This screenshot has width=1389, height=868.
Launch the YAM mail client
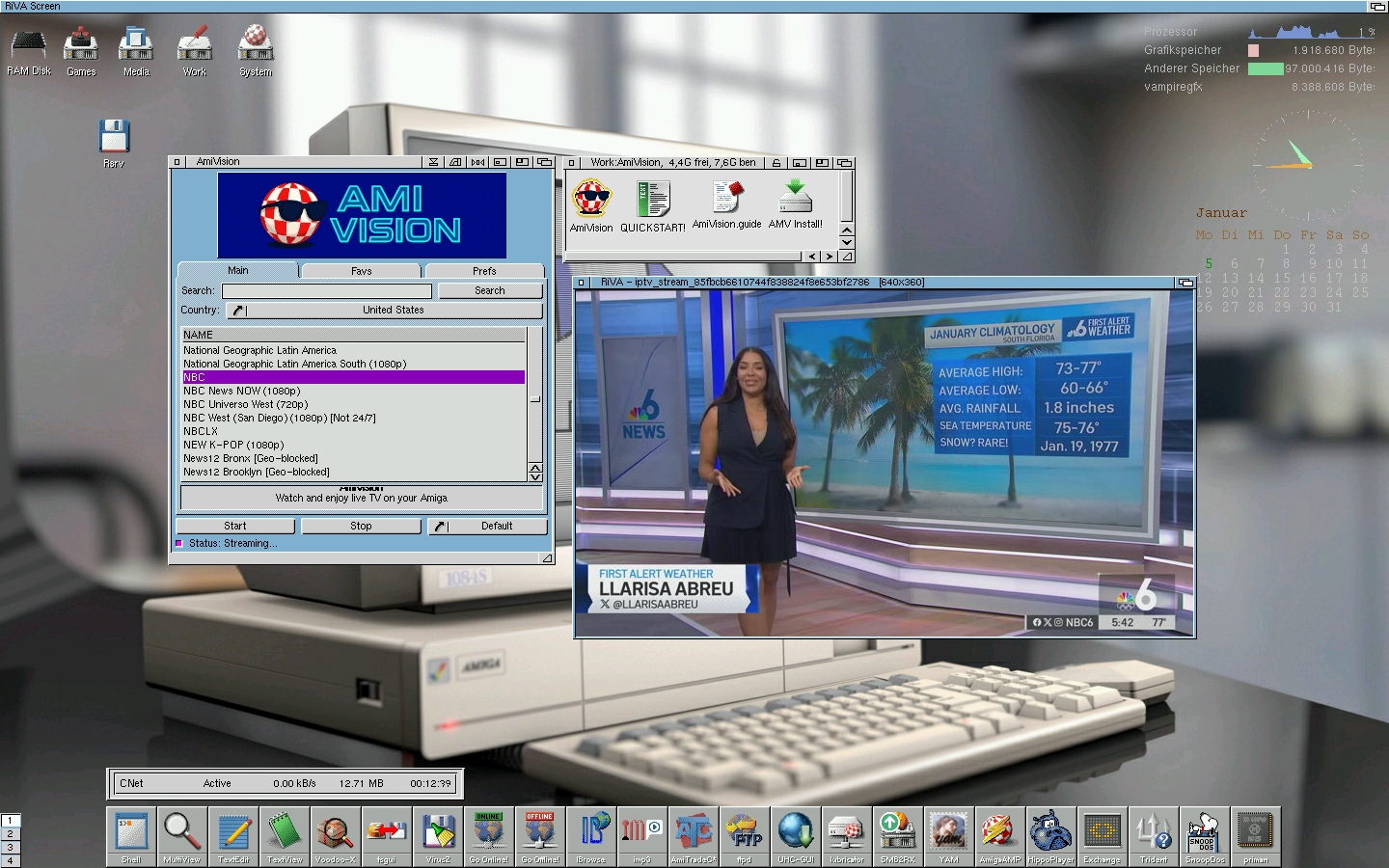[x=949, y=835]
